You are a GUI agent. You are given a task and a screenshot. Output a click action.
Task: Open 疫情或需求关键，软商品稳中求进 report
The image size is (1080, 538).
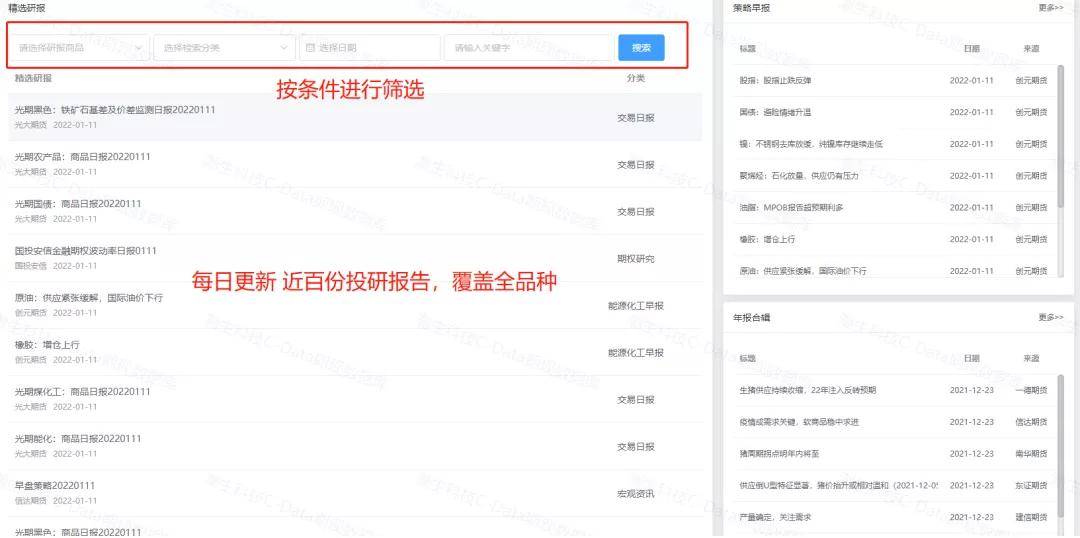pyautogui.click(x=799, y=422)
